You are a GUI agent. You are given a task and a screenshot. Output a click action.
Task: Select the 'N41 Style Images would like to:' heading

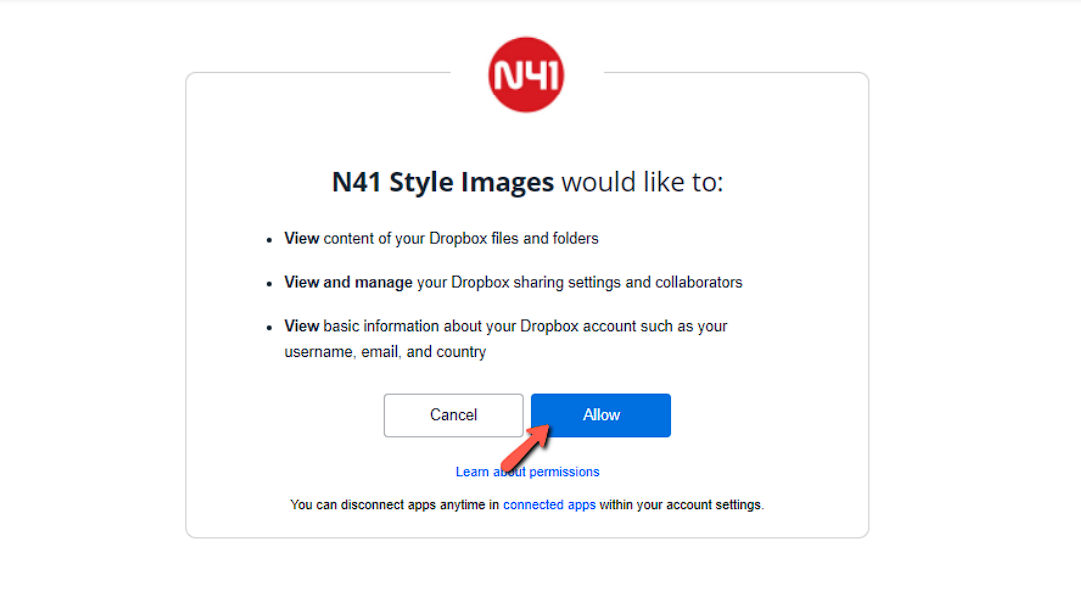pos(527,182)
